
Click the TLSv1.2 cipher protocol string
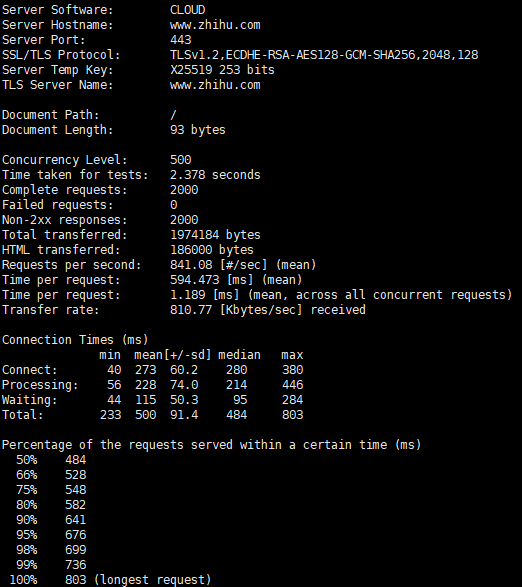(x=324, y=55)
